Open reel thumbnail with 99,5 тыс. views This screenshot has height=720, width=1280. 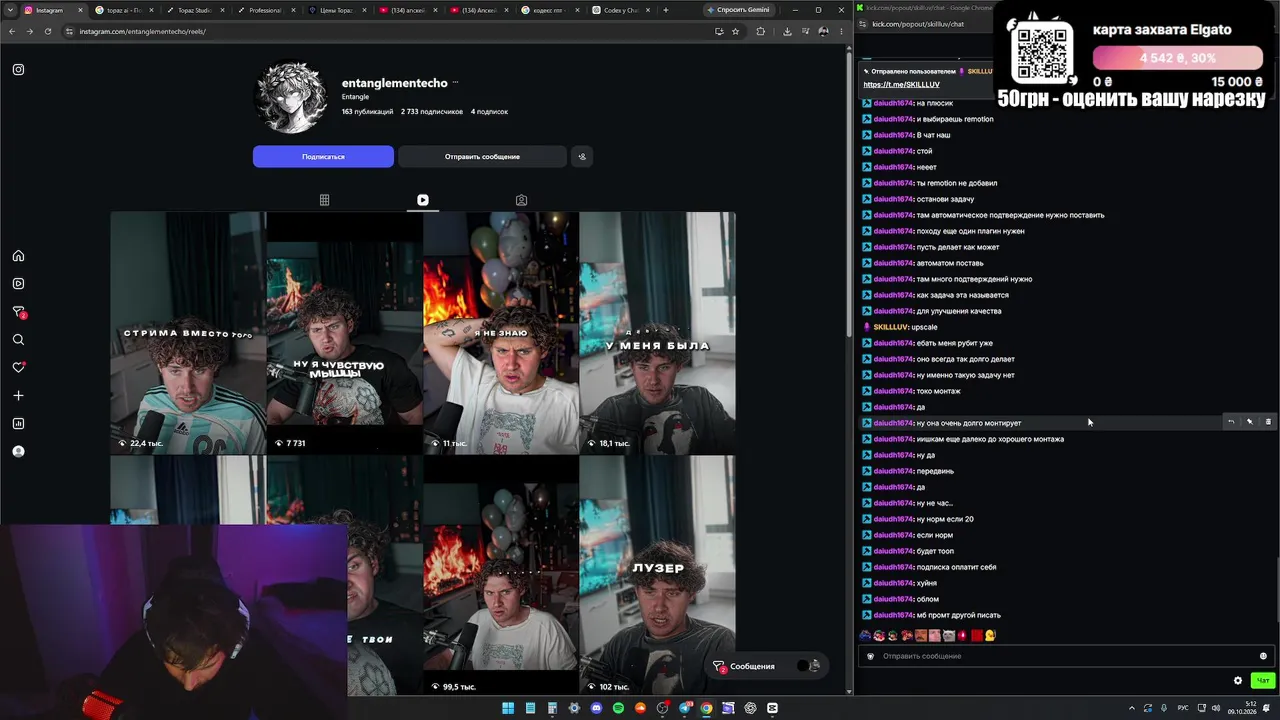pos(501,576)
